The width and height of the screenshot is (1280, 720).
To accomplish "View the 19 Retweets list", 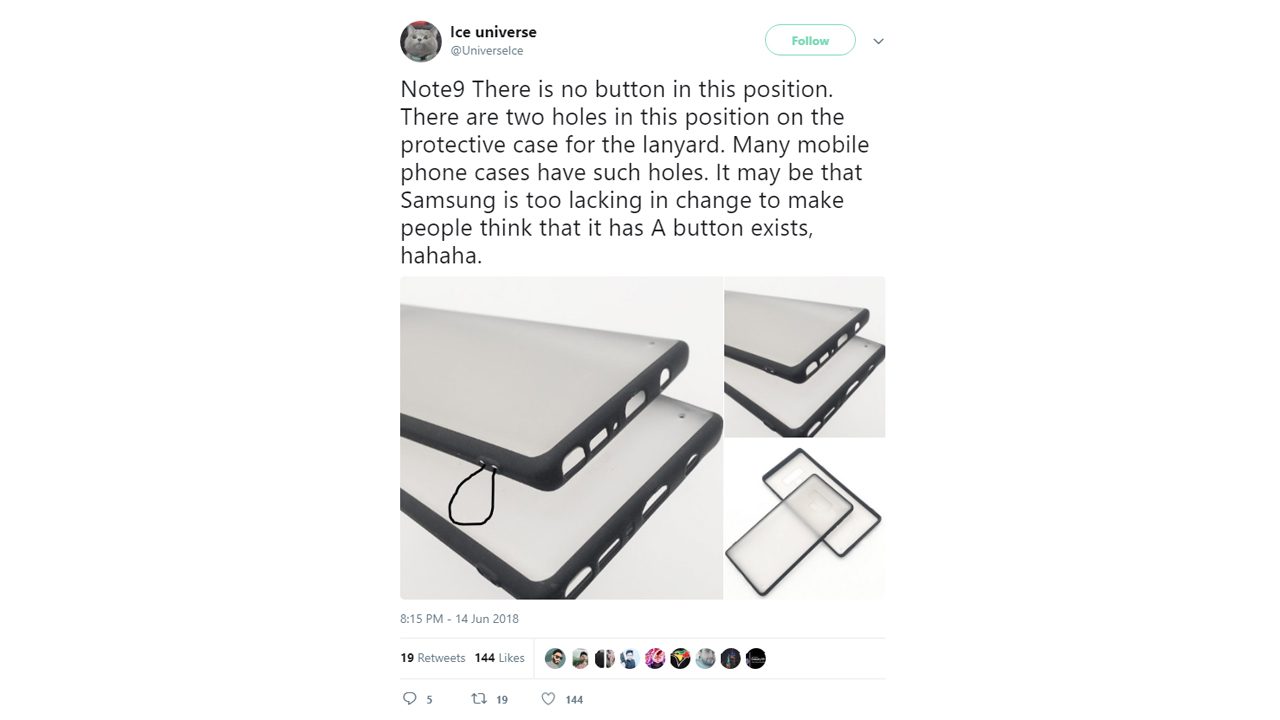I will pos(433,658).
